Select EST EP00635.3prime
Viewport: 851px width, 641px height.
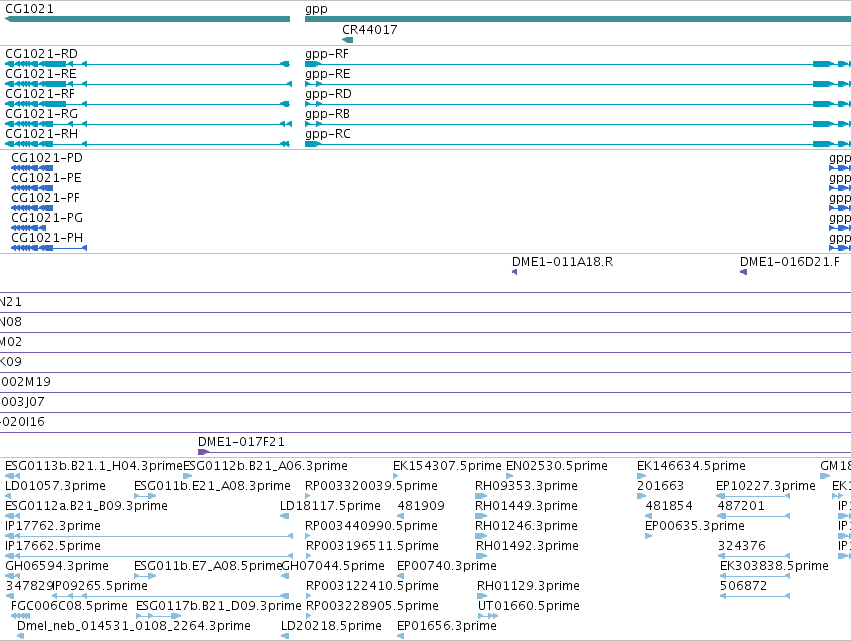point(695,526)
